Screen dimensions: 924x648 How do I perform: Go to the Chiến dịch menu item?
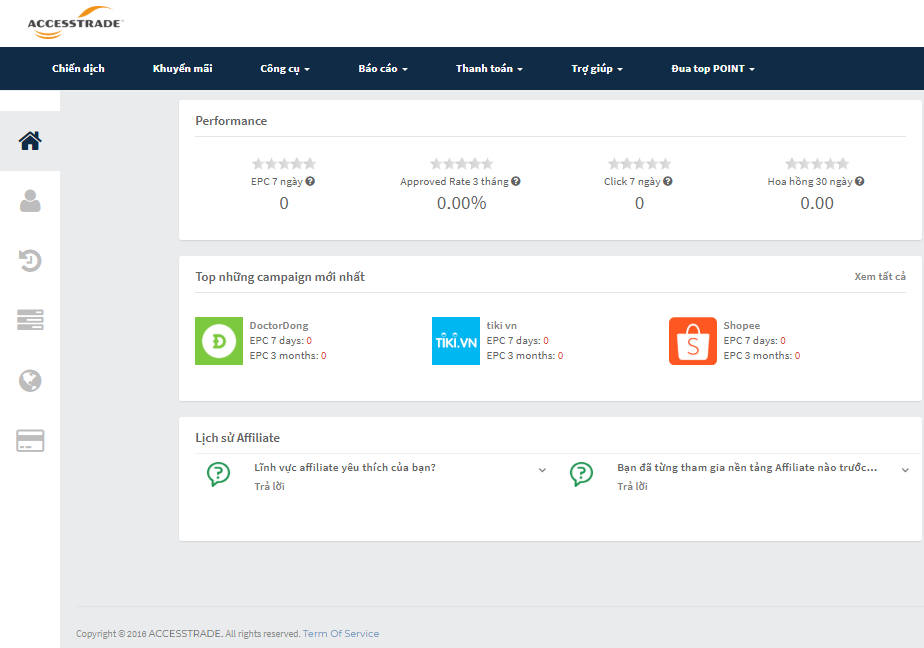coord(78,69)
